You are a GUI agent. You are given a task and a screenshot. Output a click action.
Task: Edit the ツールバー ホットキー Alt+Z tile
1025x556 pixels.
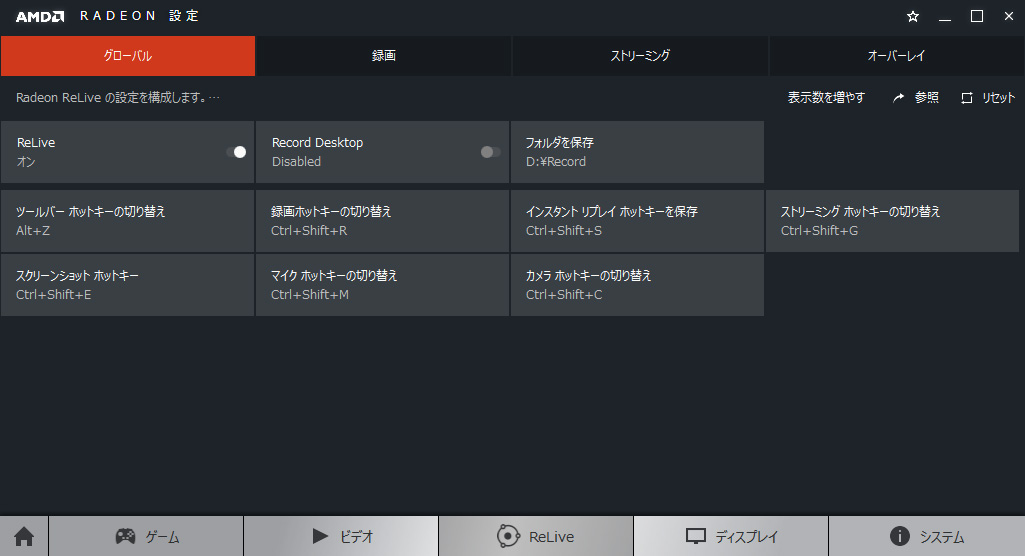[127, 221]
